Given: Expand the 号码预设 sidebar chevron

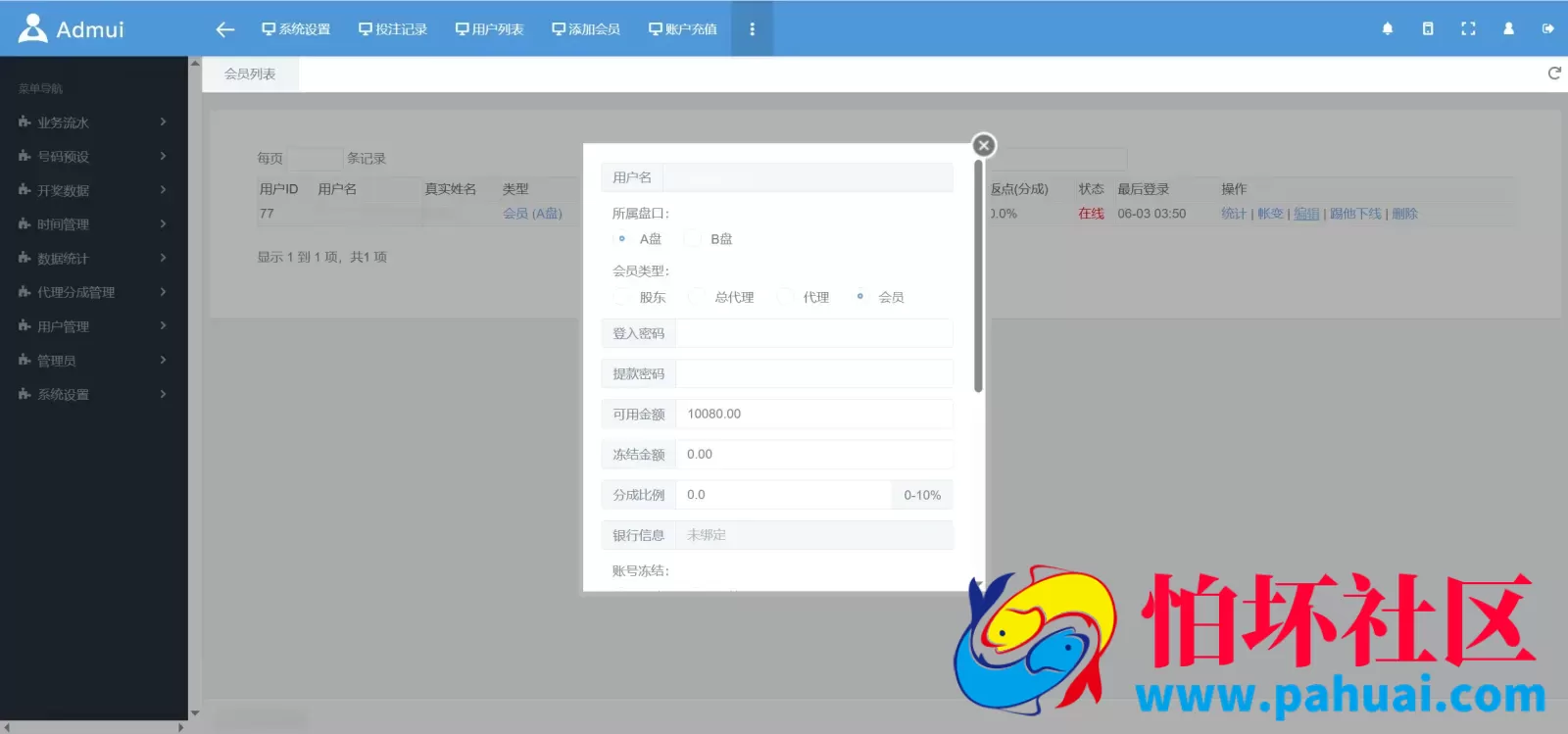Looking at the screenshot, I should point(163,156).
